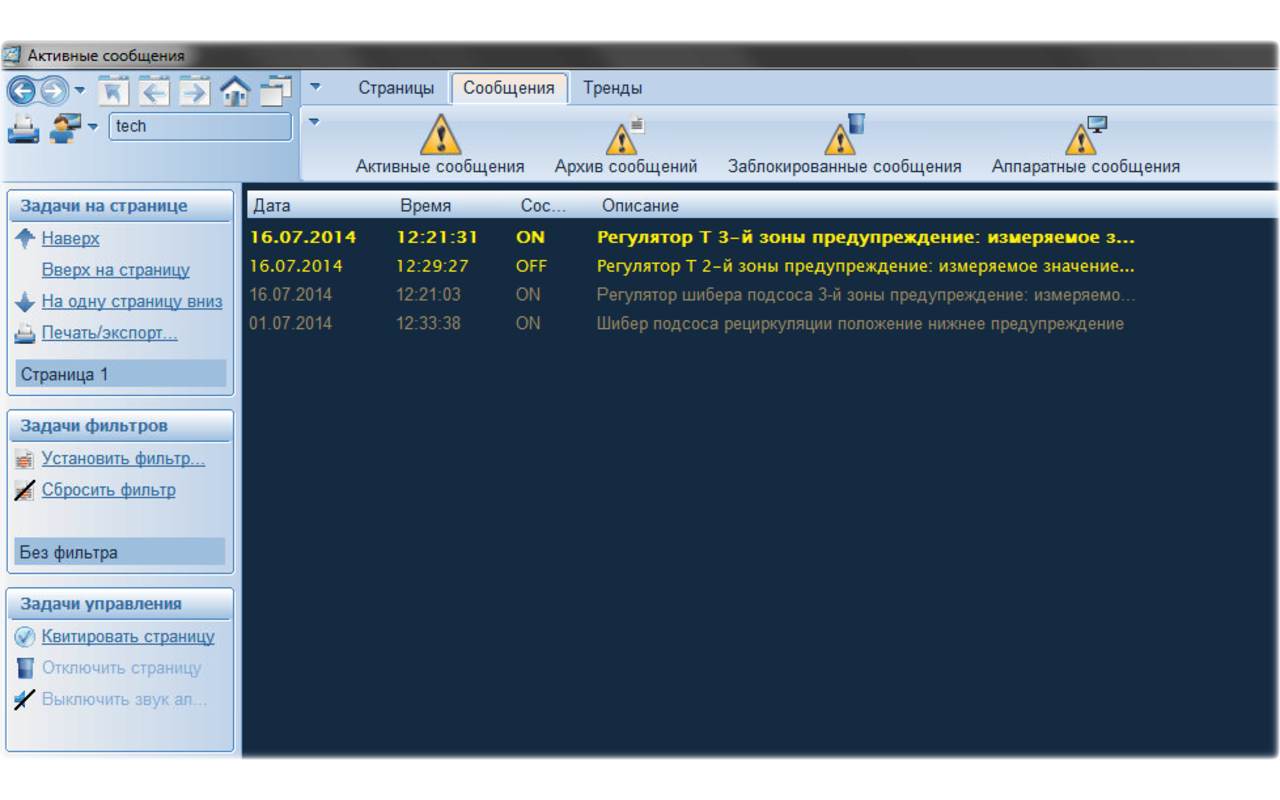Switch to the Страницы tab
This screenshot has height=800, width=1280.
coord(396,88)
